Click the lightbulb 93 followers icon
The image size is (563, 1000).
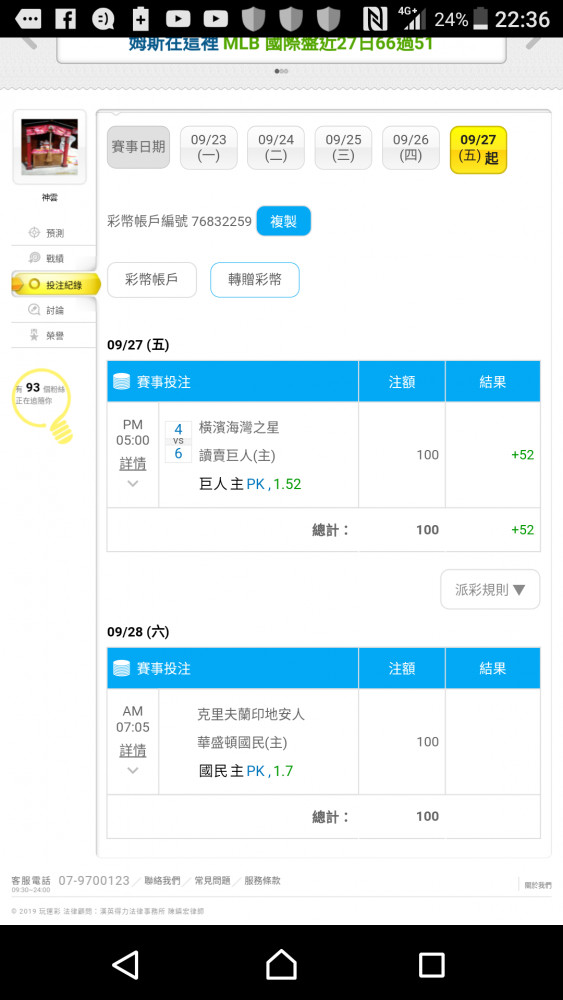(x=42, y=406)
